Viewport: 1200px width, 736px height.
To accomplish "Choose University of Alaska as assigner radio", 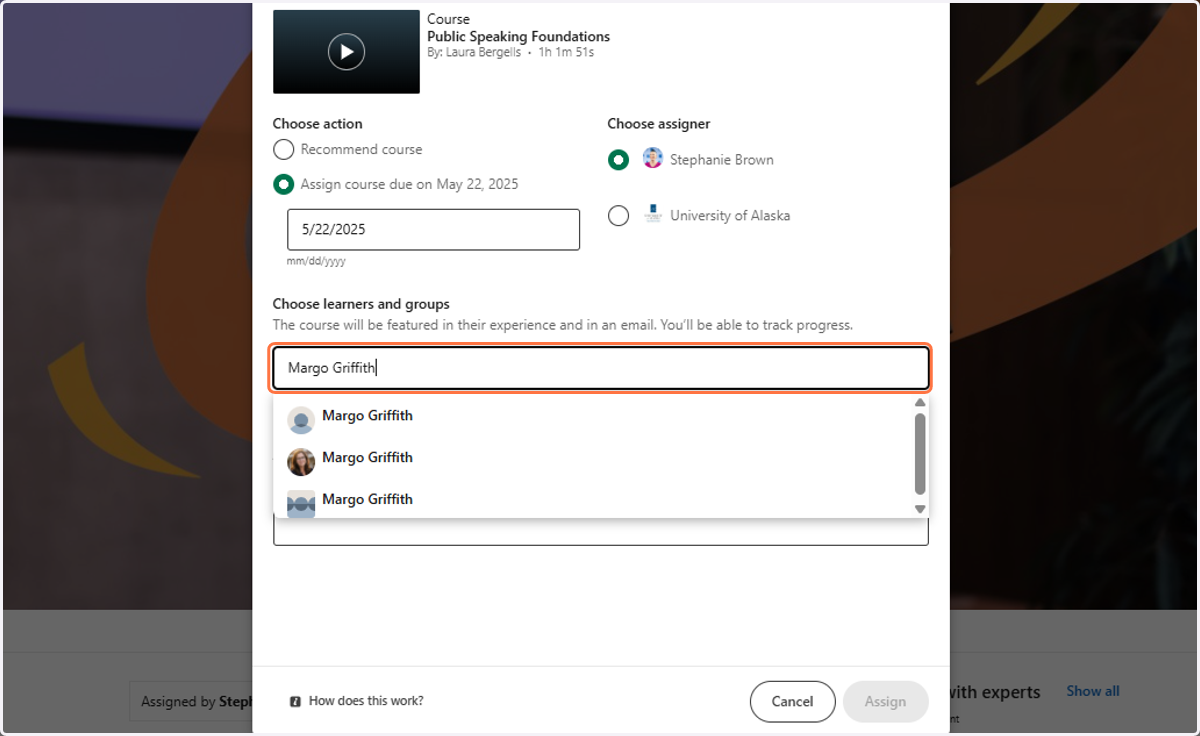I will [x=619, y=216].
